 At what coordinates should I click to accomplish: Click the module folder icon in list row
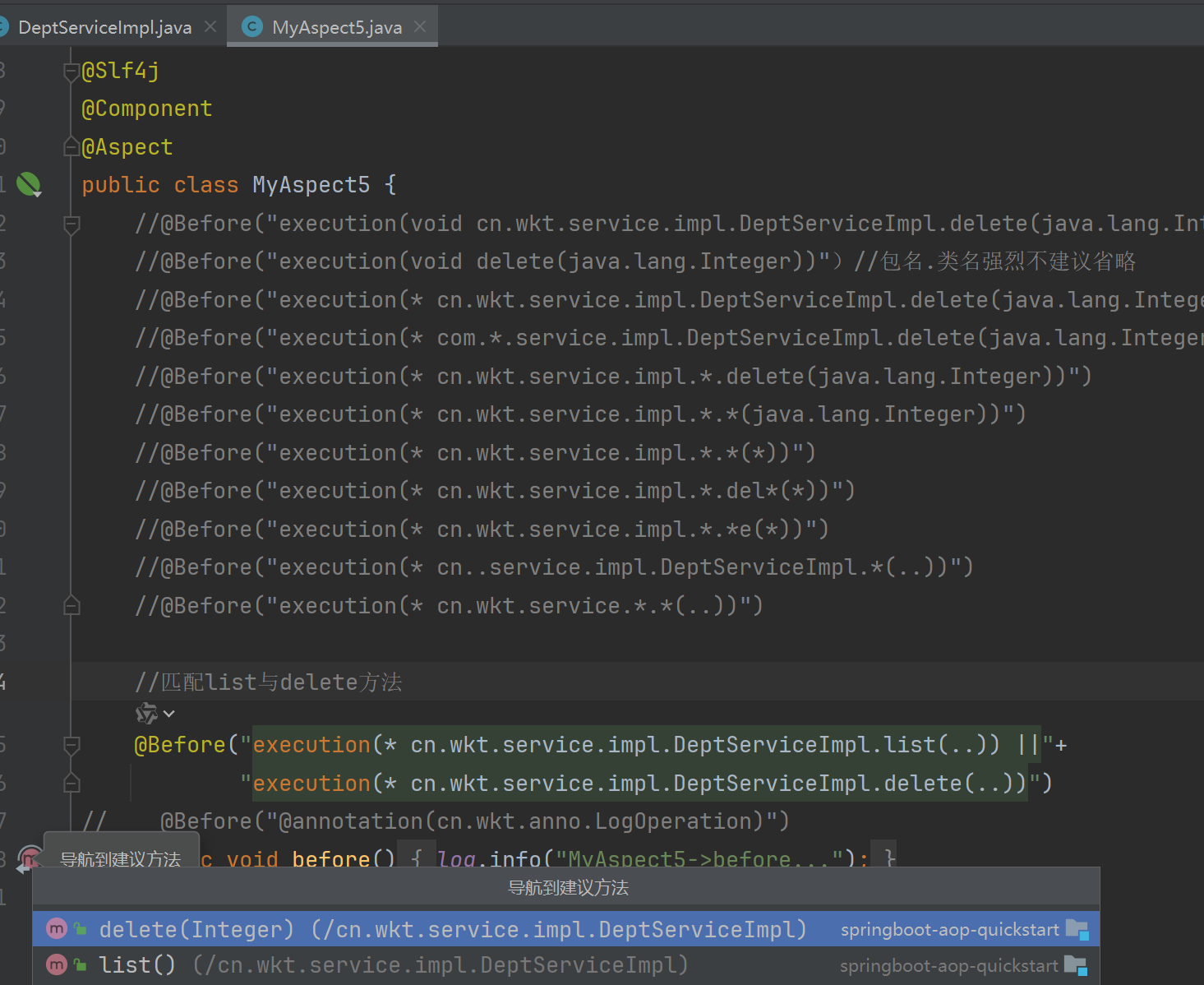click(x=1075, y=965)
